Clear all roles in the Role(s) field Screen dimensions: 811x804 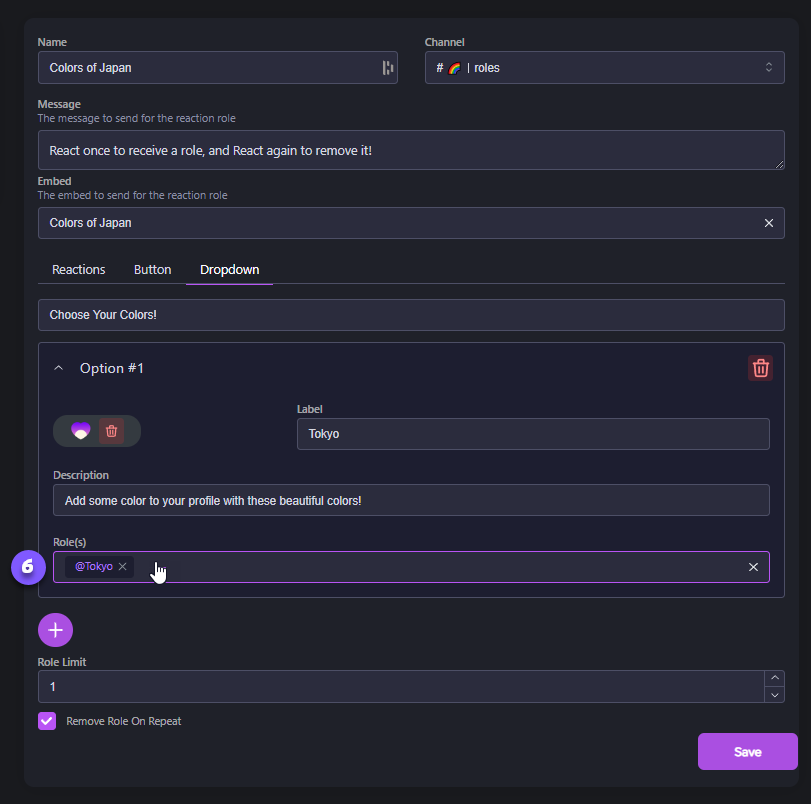[x=753, y=567]
